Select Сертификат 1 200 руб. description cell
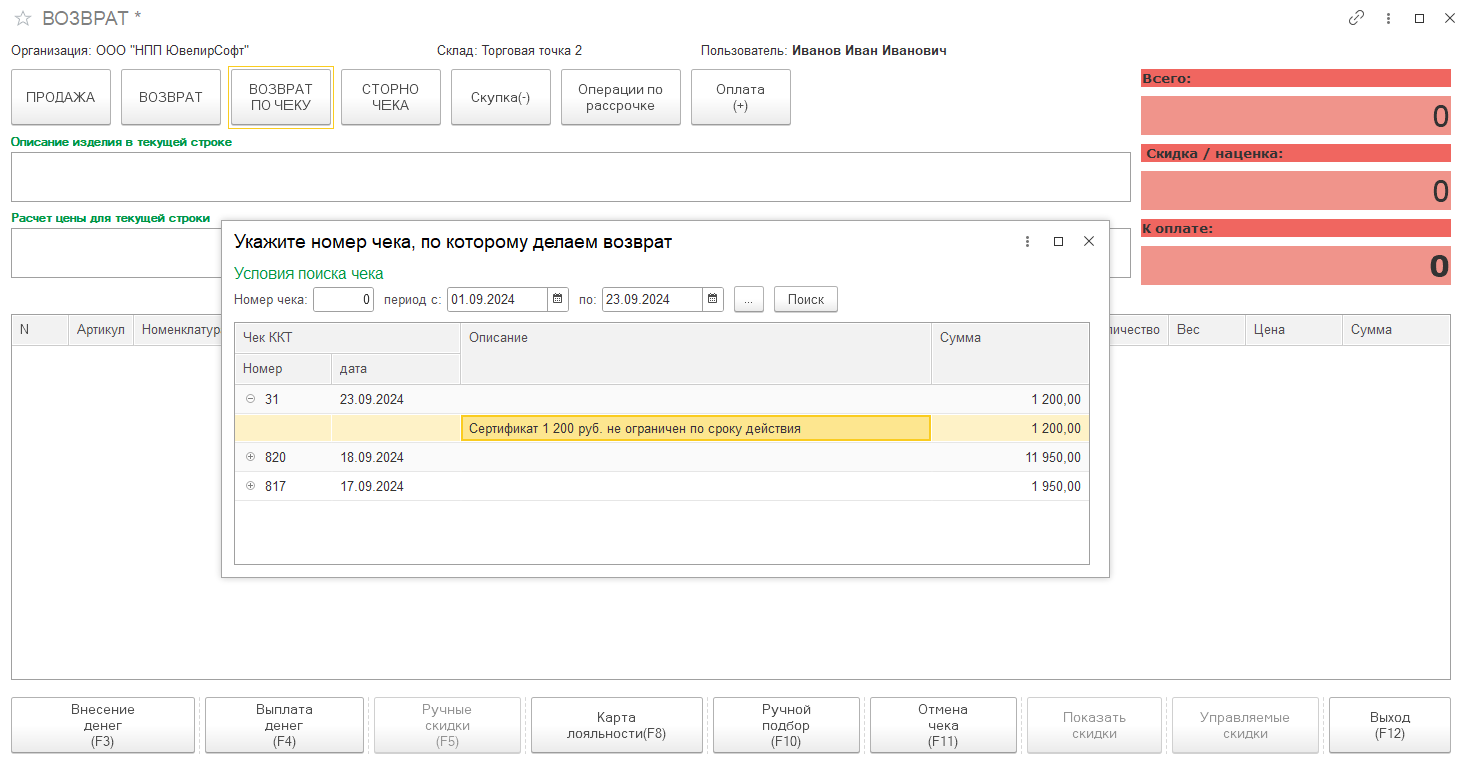Viewport: 1468px width, 762px height. [696, 428]
